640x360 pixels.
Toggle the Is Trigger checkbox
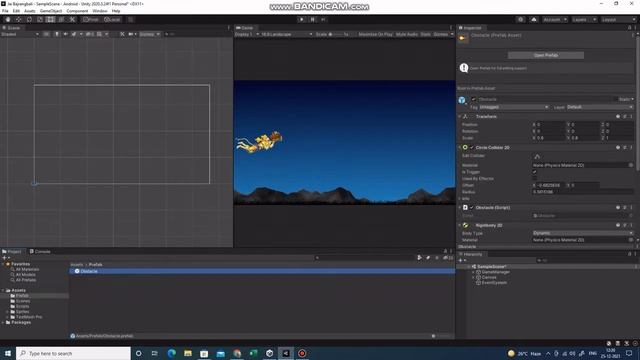pos(535,172)
